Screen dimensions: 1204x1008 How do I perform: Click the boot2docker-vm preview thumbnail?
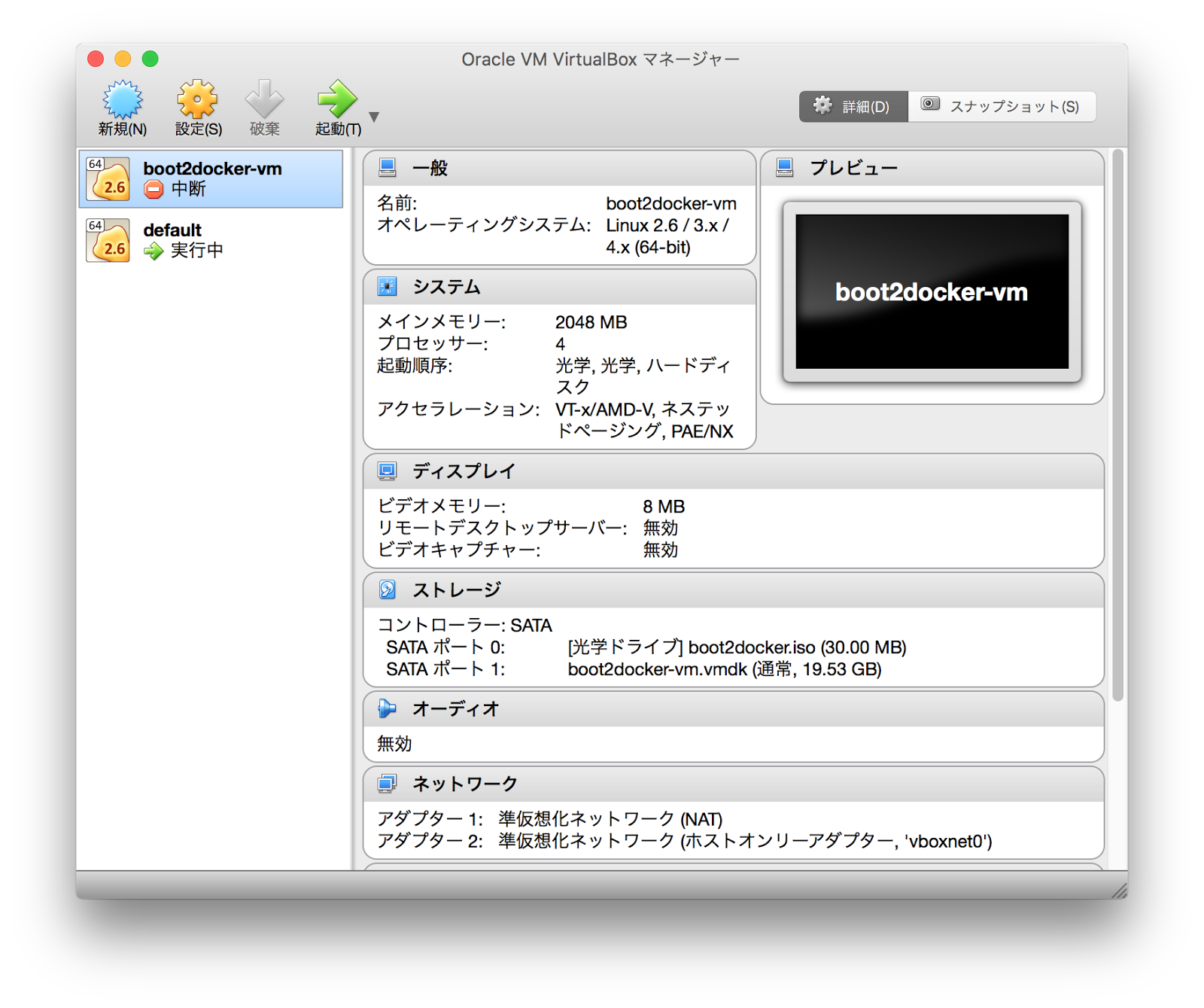click(x=932, y=291)
